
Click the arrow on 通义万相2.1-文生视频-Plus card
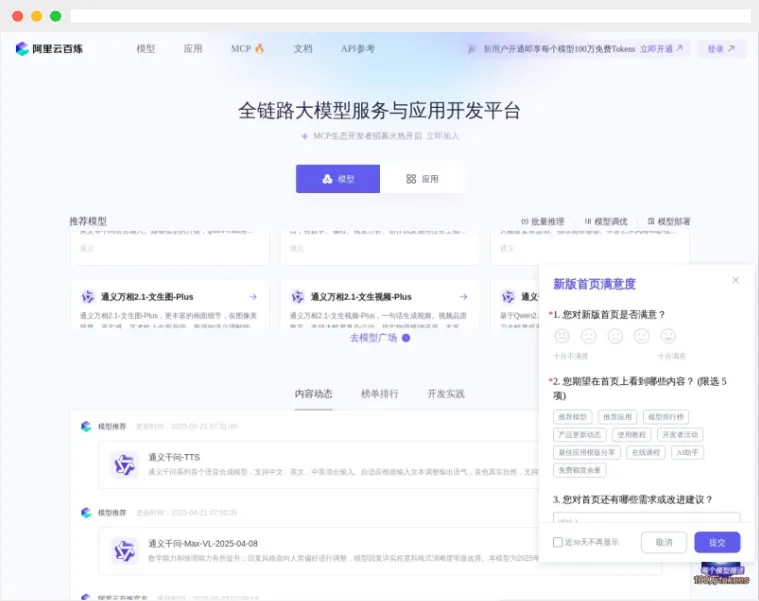coord(463,297)
